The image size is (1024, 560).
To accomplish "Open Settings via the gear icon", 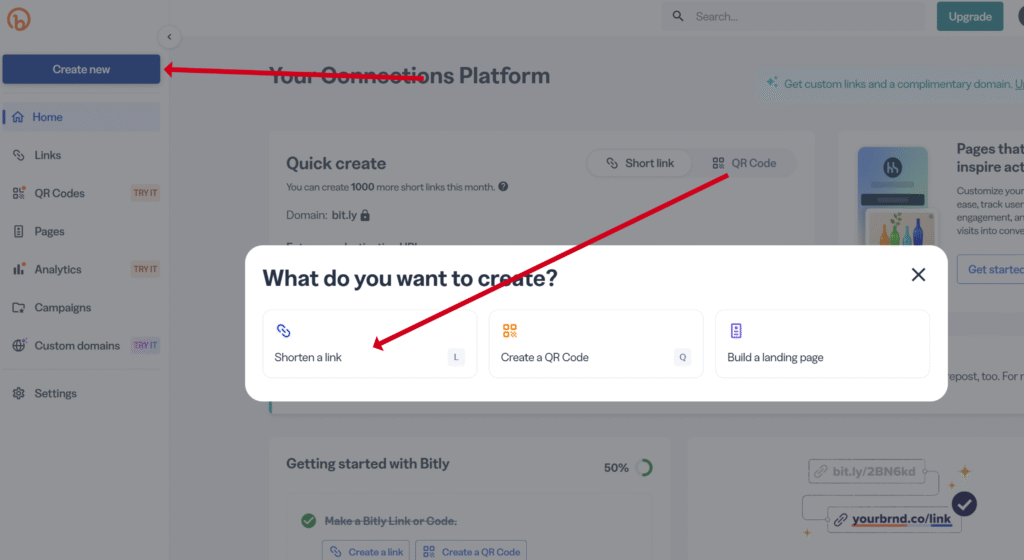I will (18, 393).
